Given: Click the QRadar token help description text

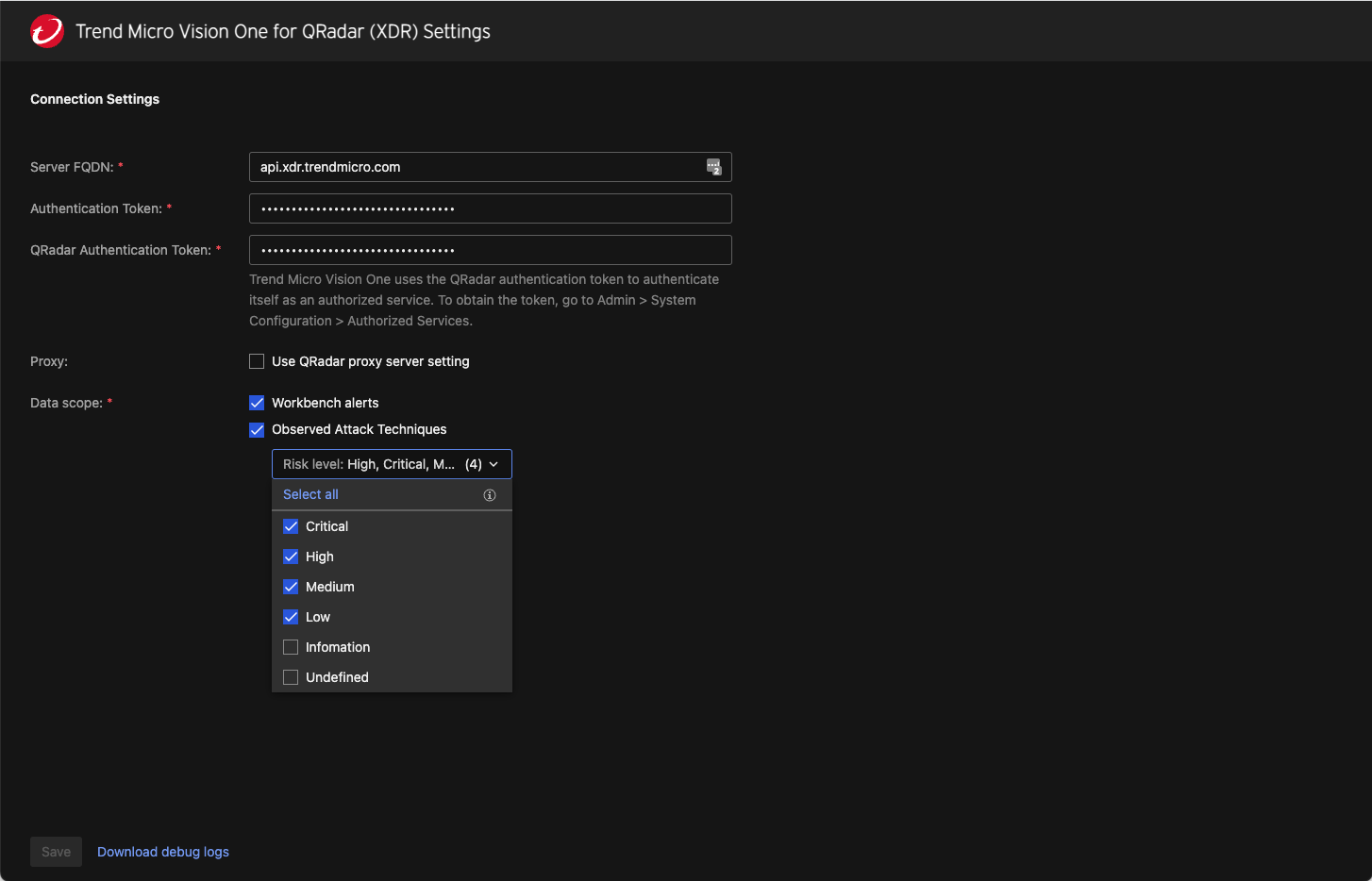Looking at the screenshot, I should (484, 300).
